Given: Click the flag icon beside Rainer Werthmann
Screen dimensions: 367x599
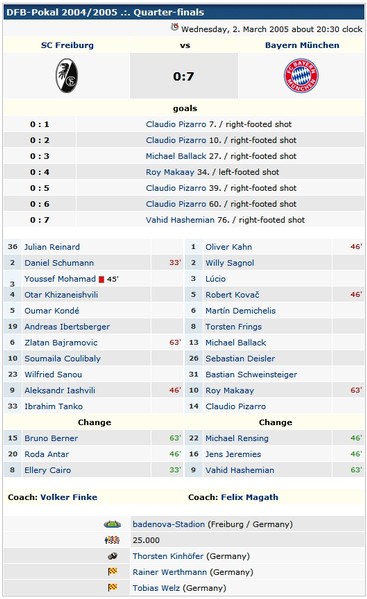Looking at the screenshot, I should pos(112,572).
